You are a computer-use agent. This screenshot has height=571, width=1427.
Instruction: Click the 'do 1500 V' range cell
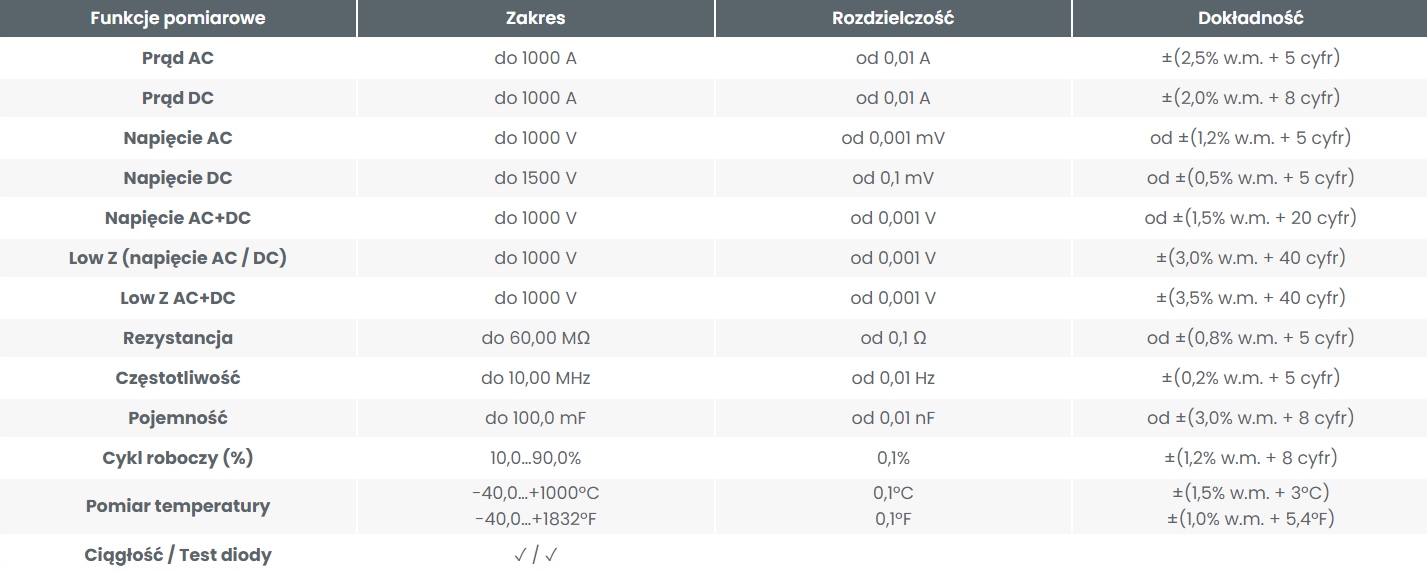coord(535,178)
